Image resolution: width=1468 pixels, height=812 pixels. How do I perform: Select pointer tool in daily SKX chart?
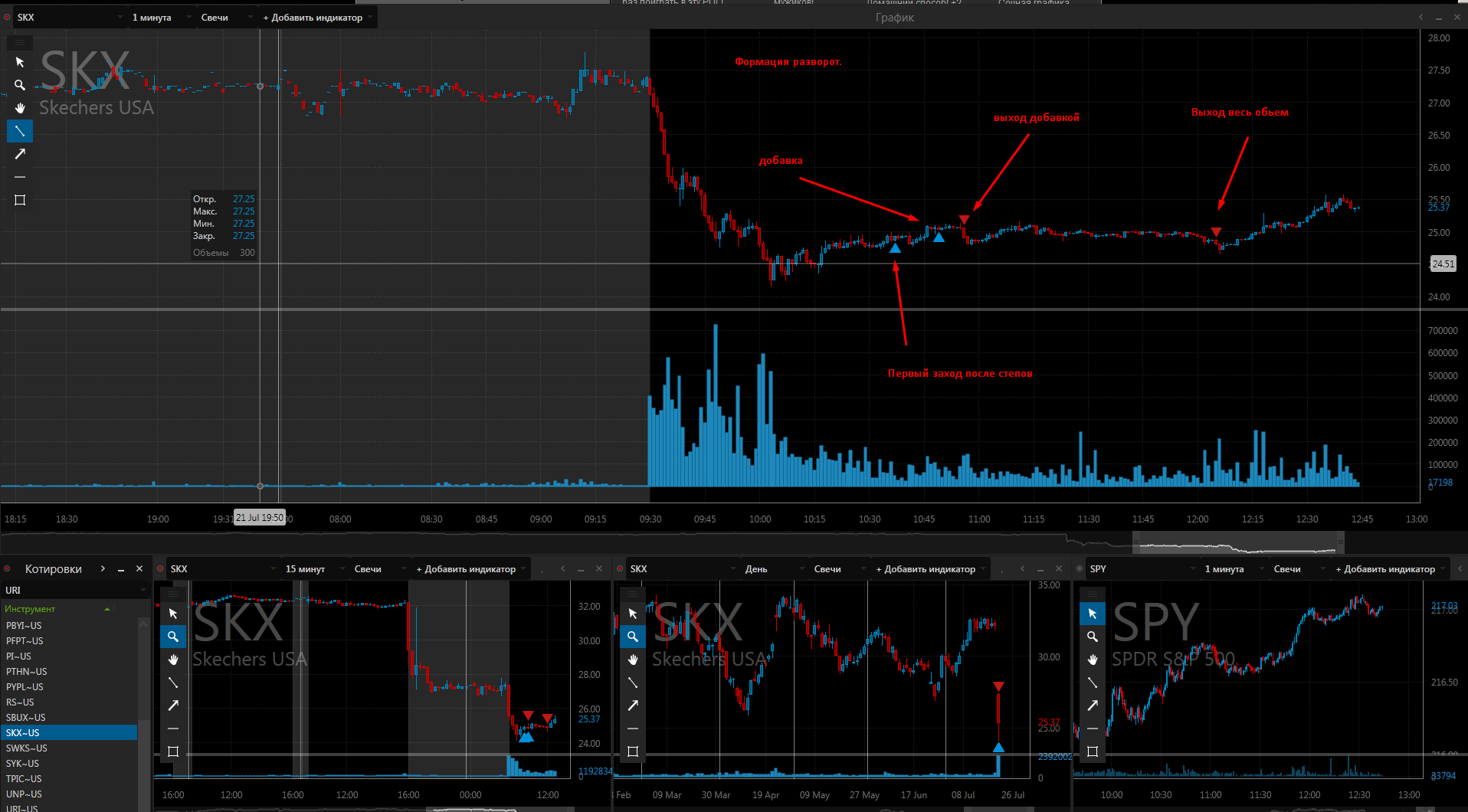(x=633, y=614)
